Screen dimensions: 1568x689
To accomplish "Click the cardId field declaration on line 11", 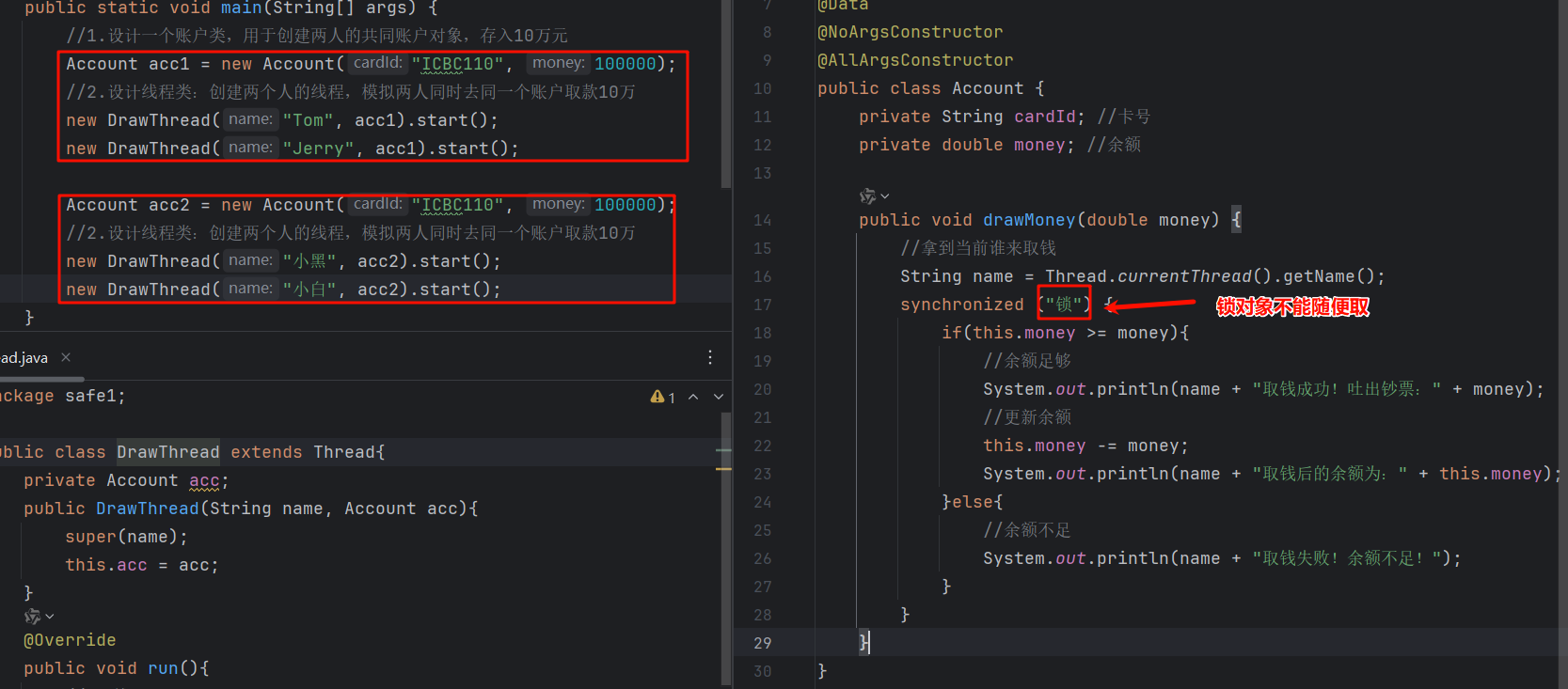I will tap(1044, 117).
